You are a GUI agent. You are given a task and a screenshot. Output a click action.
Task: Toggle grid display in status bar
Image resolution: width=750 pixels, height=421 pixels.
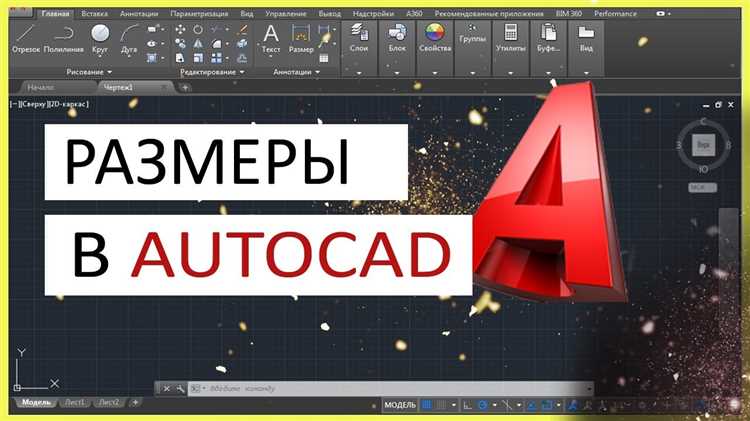coord(426,405)
